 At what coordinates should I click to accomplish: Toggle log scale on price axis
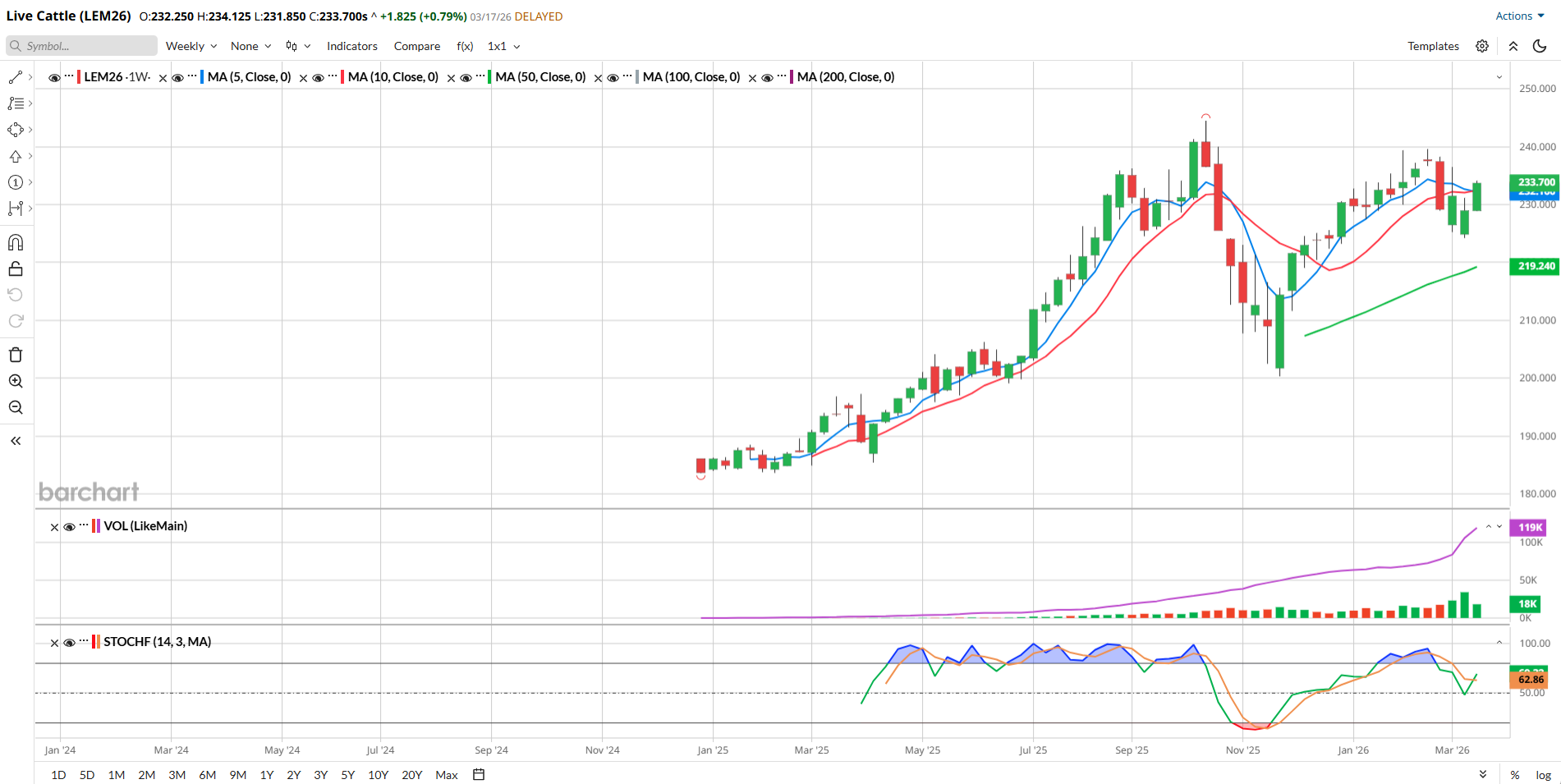click(1544, 775)
